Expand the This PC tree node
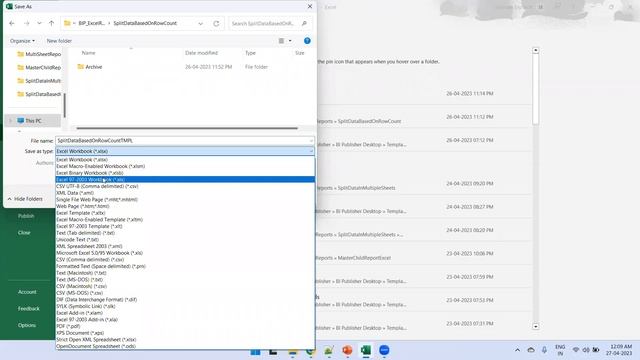The height and width of the screenshot is (360, 640). tap(11, 121)
